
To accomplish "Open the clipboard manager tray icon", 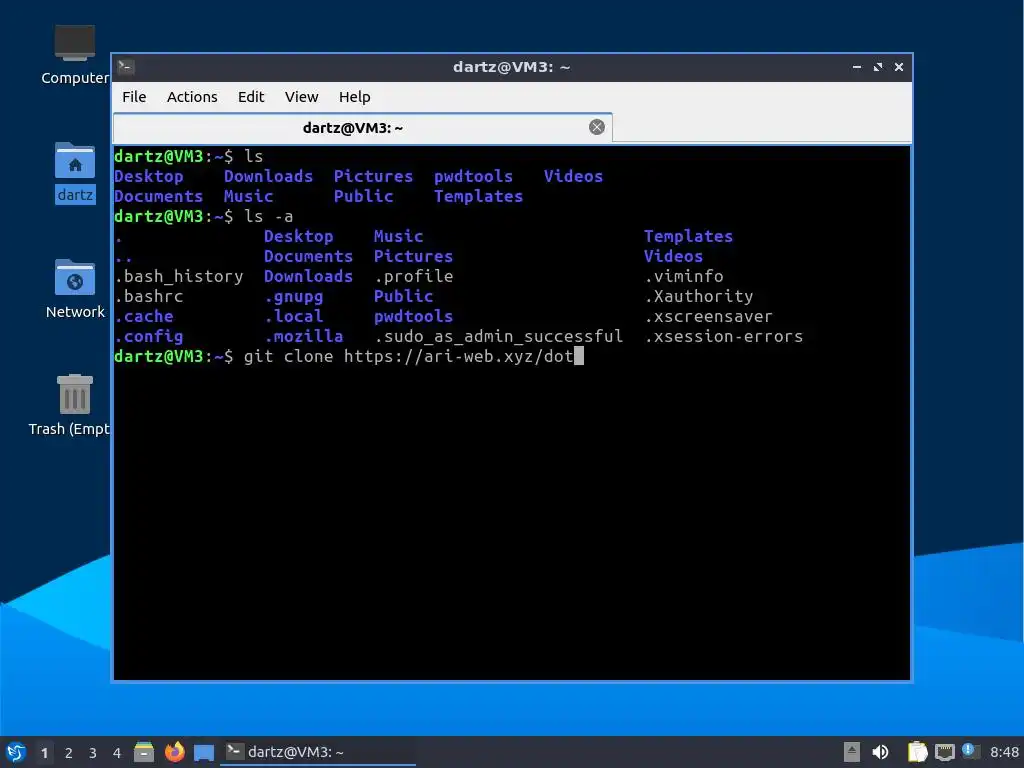I will click(917, 752).
